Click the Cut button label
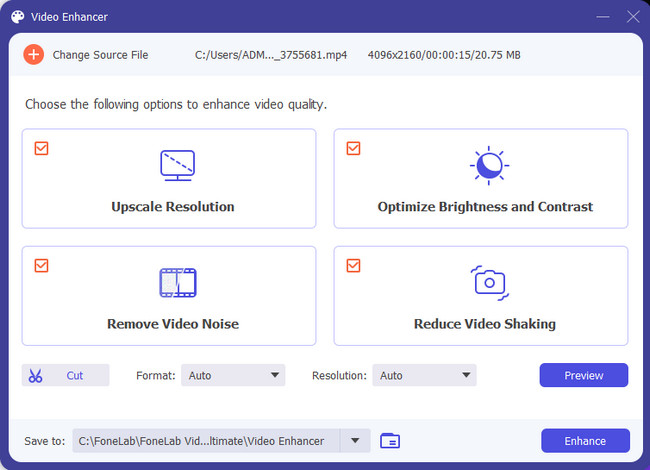This screenshot has width=650, height=470. click(75, 376)
